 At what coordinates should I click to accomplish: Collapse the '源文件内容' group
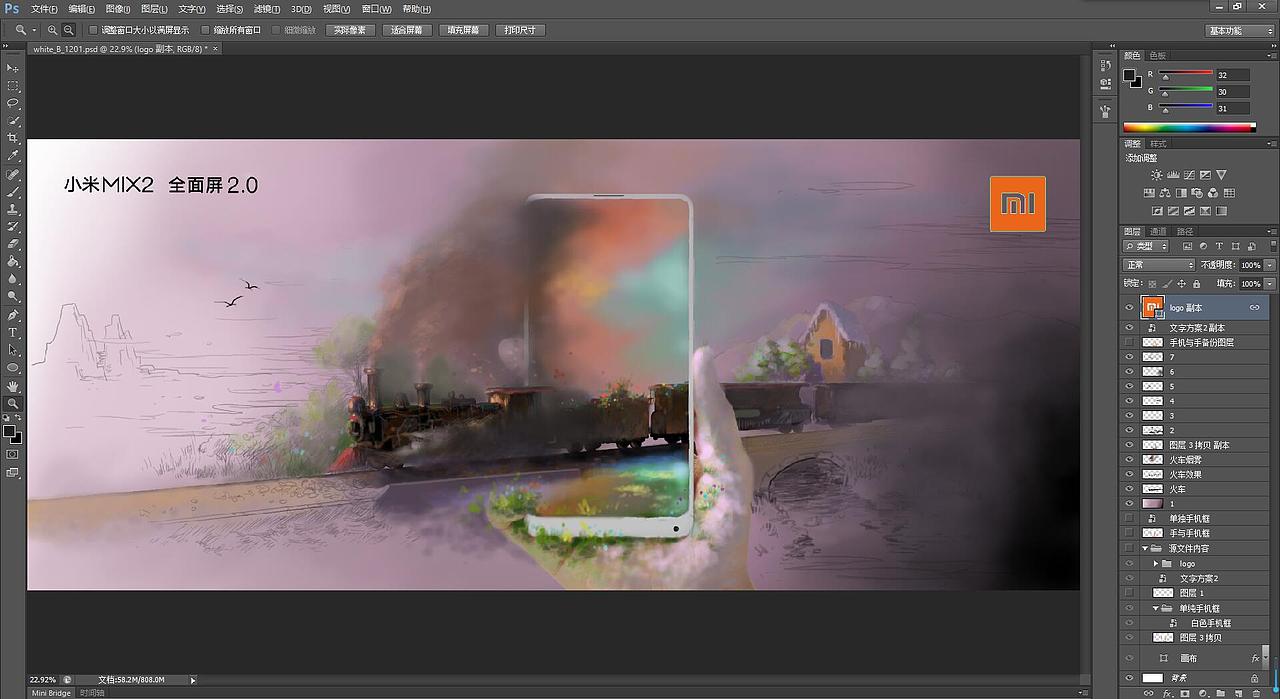tap(1145, 548)
